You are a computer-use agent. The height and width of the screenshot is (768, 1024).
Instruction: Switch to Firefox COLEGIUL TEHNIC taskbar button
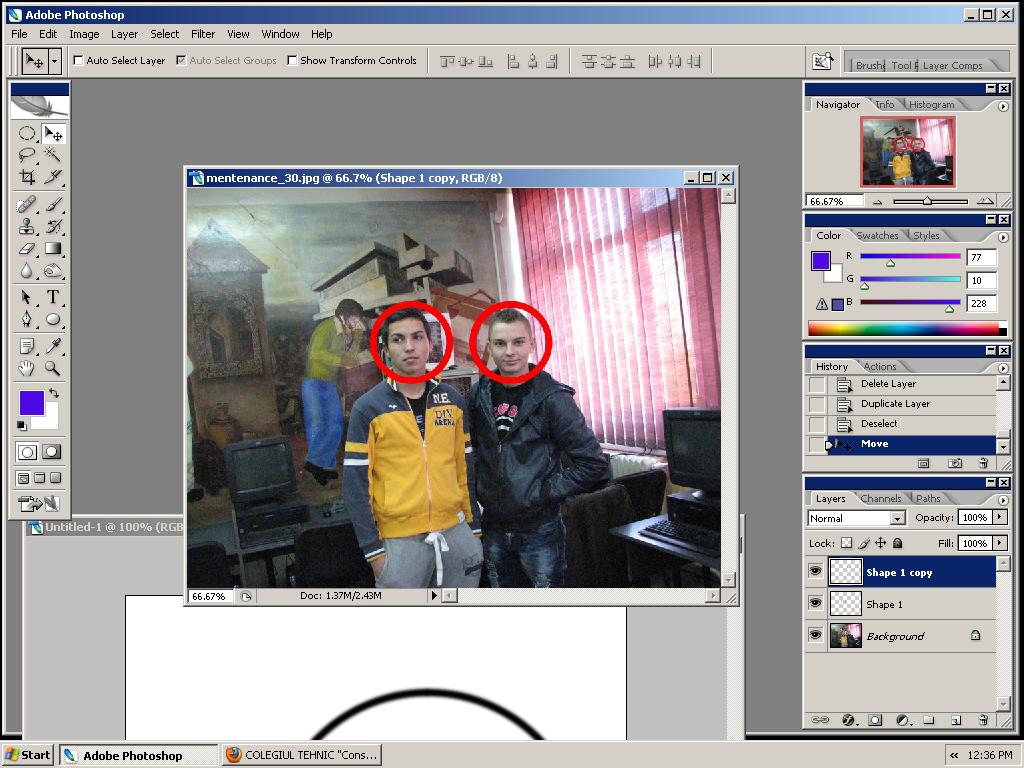(302, 755)
